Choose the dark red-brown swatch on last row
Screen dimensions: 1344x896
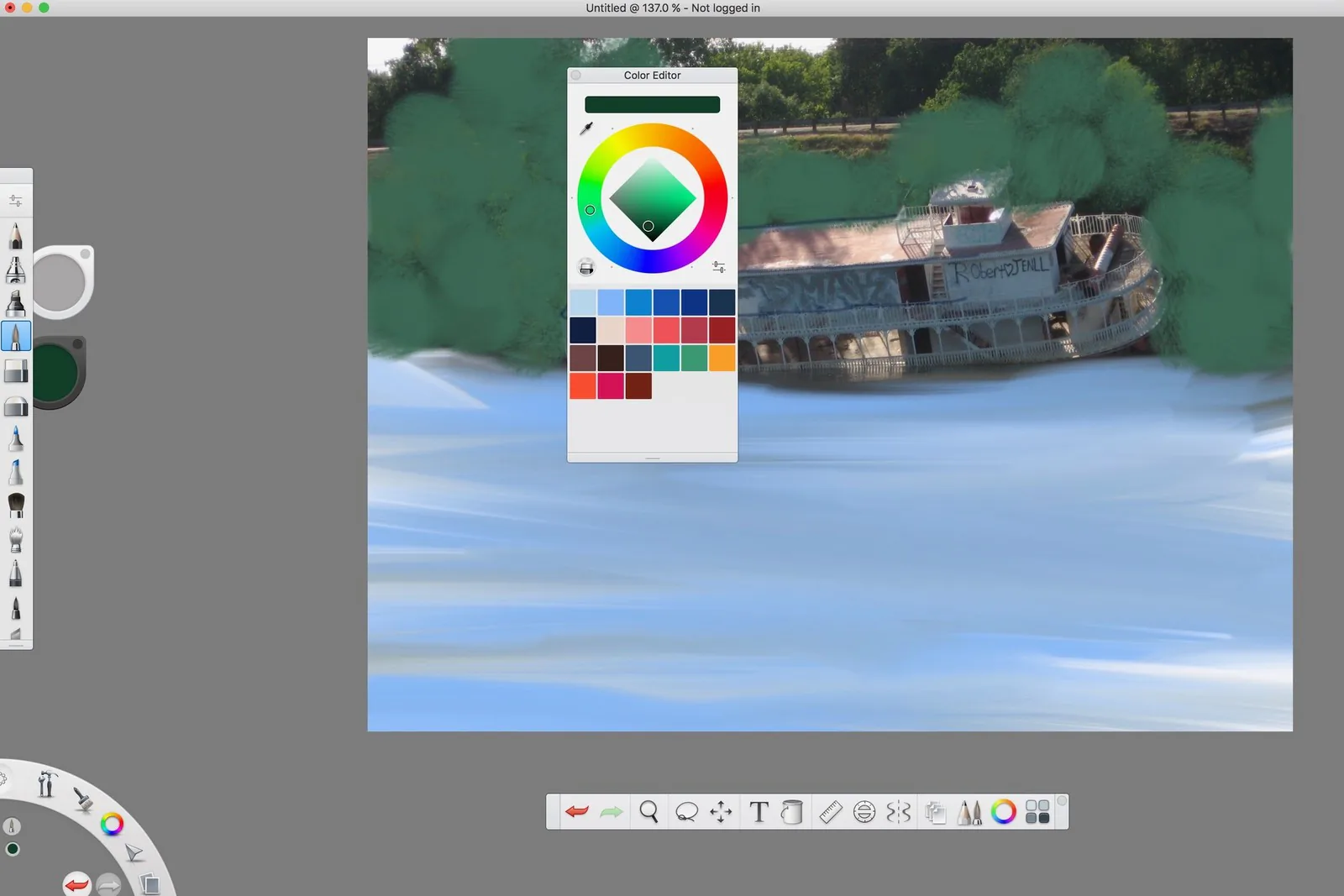[x=638, y=385]
